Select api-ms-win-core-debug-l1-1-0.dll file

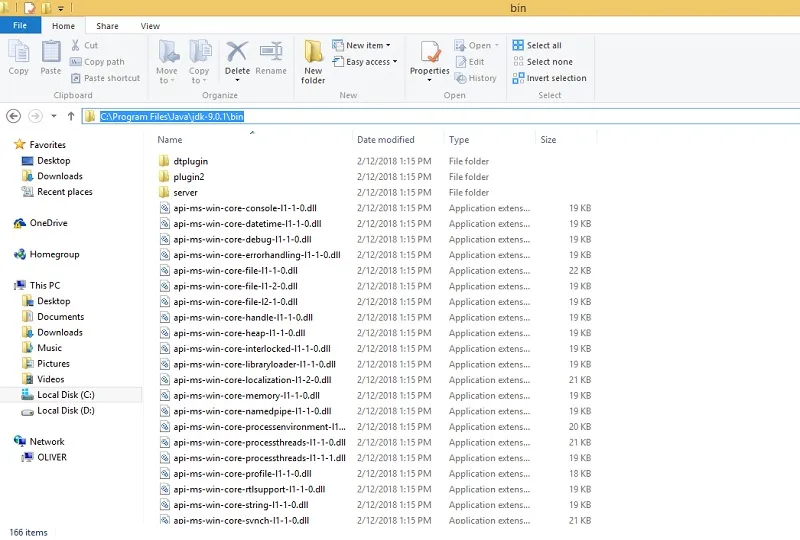(235, 239)
